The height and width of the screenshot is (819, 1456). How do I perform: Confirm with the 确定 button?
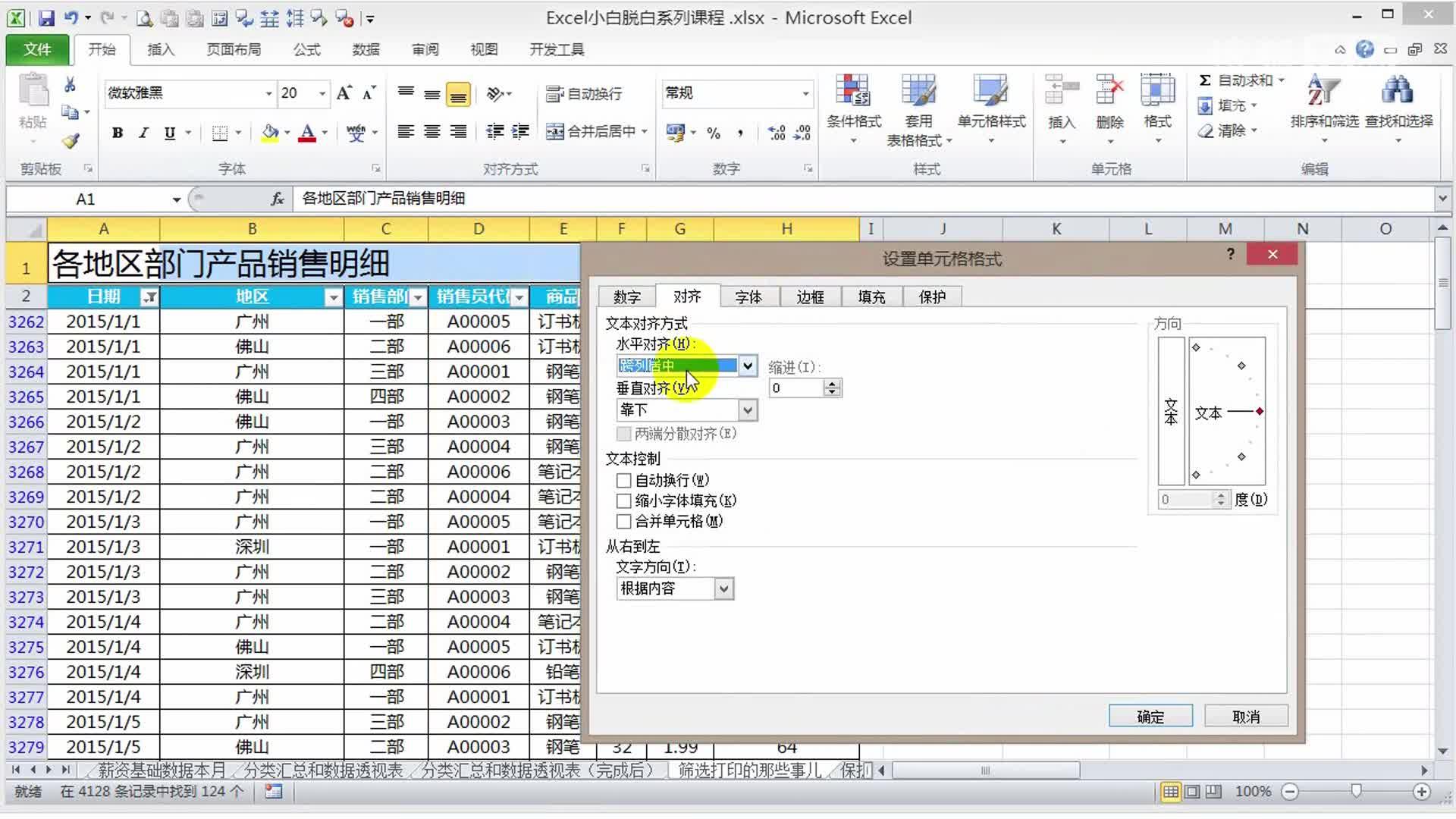click(x=1150, y=715)
